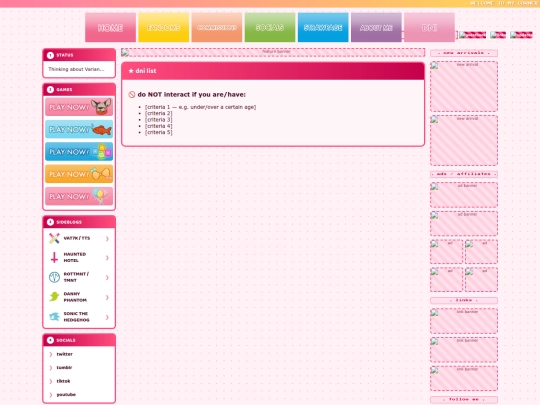Select the green SOCIALS tab
The width and height of the screenshot is (540, 405).
pyautogui.click(x=270, y=28)
